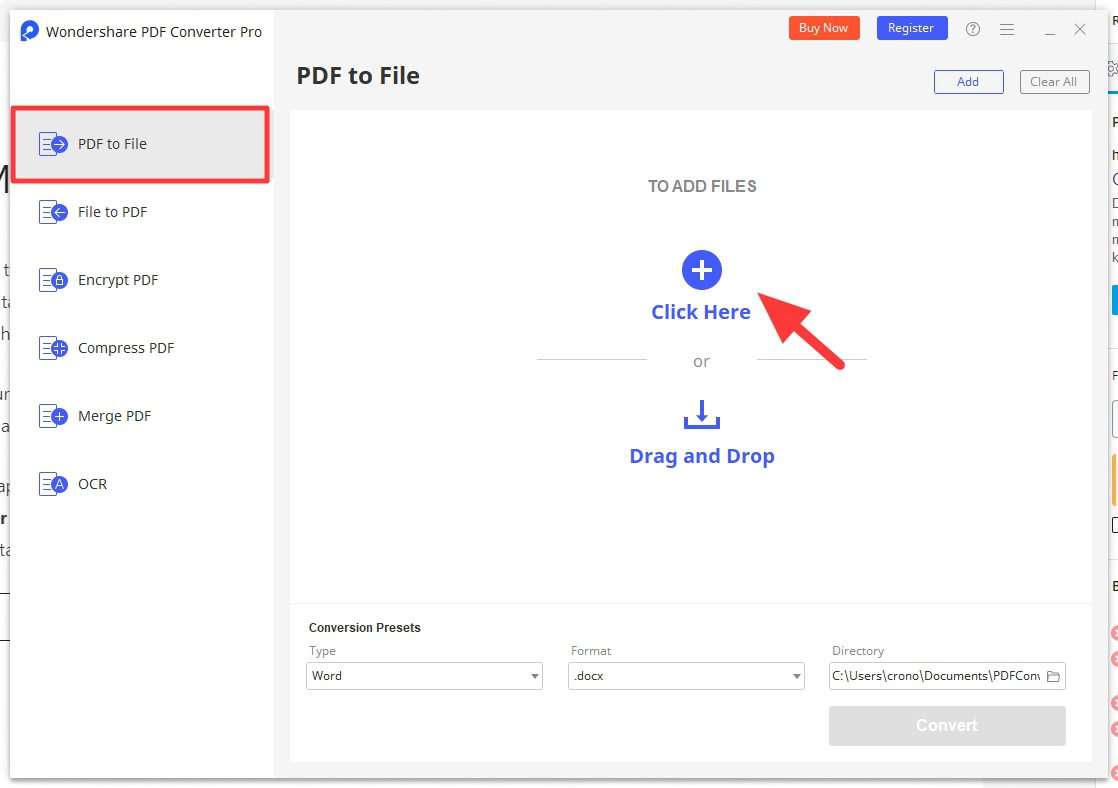This screenshot has width=1118, height=788.
Task: Open the Format dropdown showing .docx
Action: 686,676
